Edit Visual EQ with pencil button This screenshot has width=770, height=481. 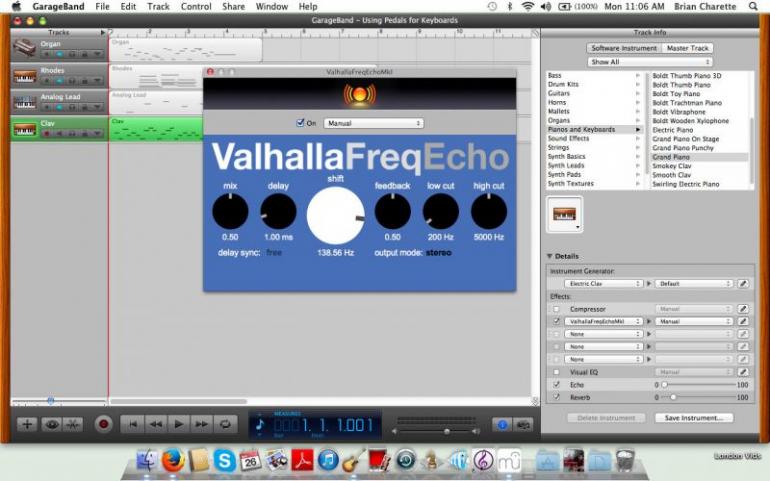pos(743,372)
